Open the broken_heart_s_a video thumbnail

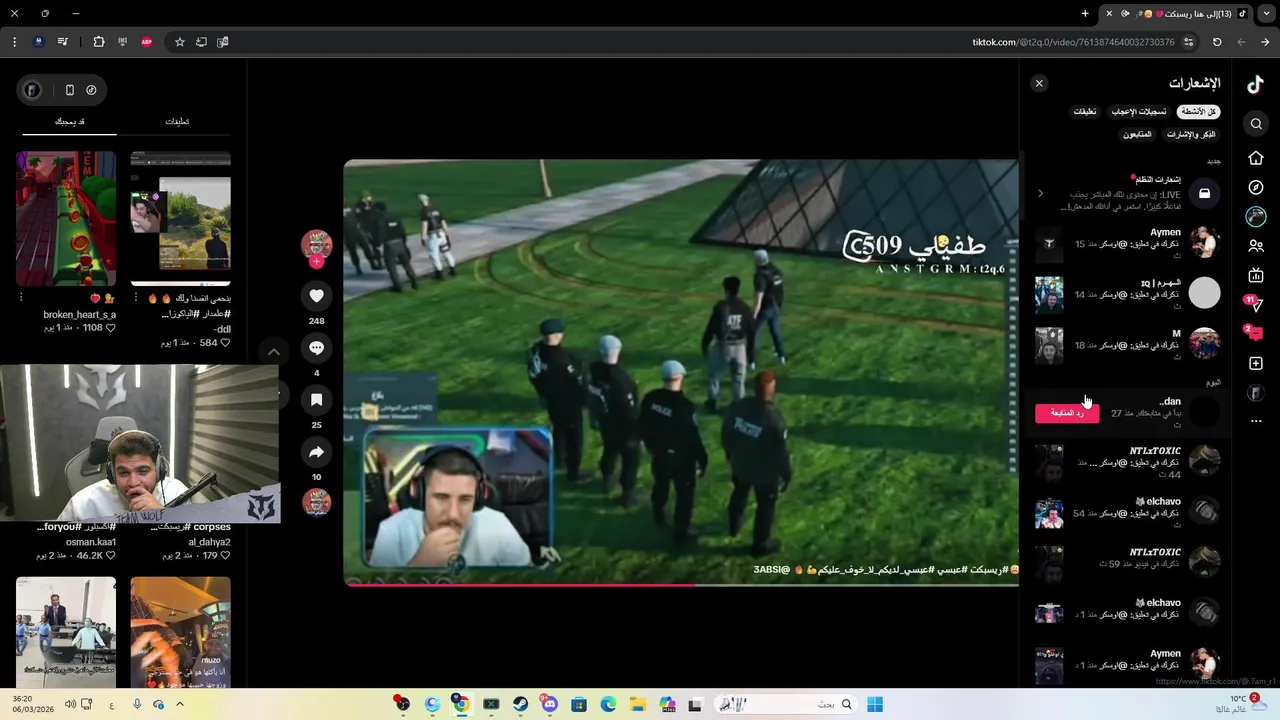[x=66, y=219]
